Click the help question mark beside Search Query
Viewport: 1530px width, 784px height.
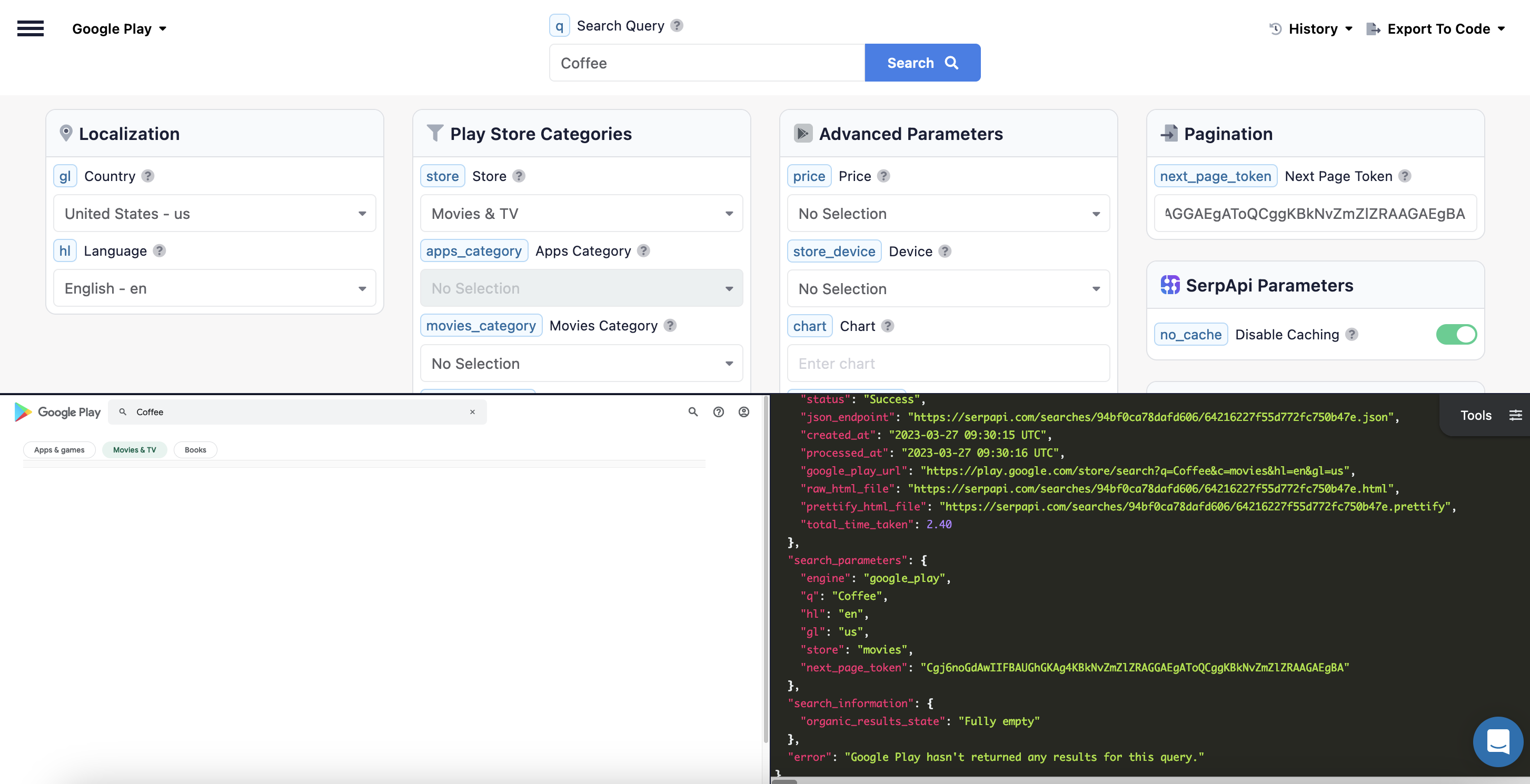(x=675, y=25)
